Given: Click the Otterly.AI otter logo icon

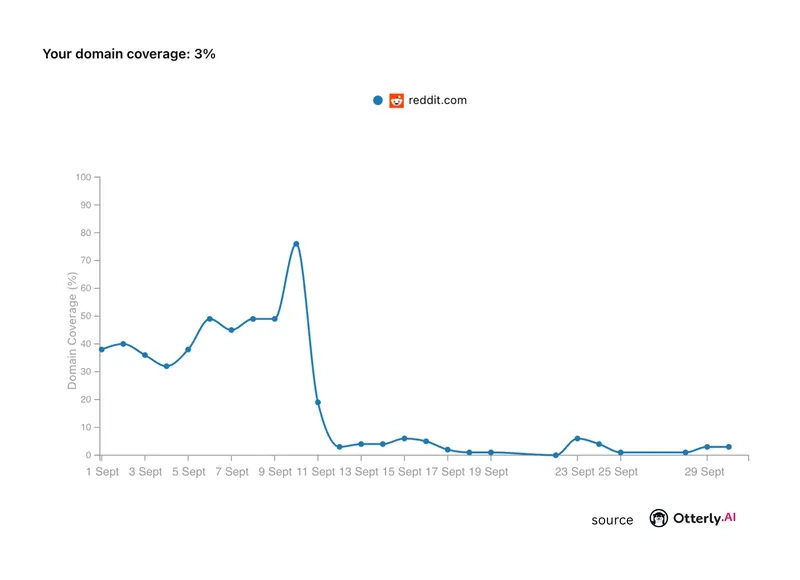Looking at the screenshot, I should (x=659, y=518).
